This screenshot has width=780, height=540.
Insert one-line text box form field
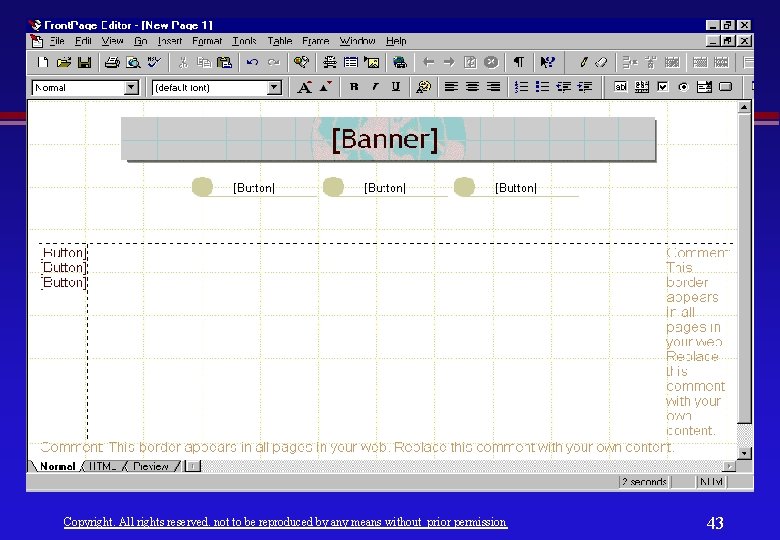[620, 87]
